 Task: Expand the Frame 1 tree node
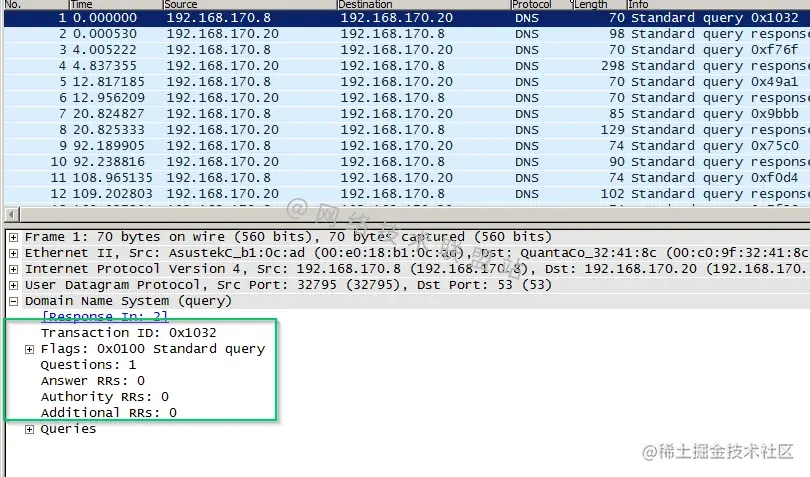[14, 237]
